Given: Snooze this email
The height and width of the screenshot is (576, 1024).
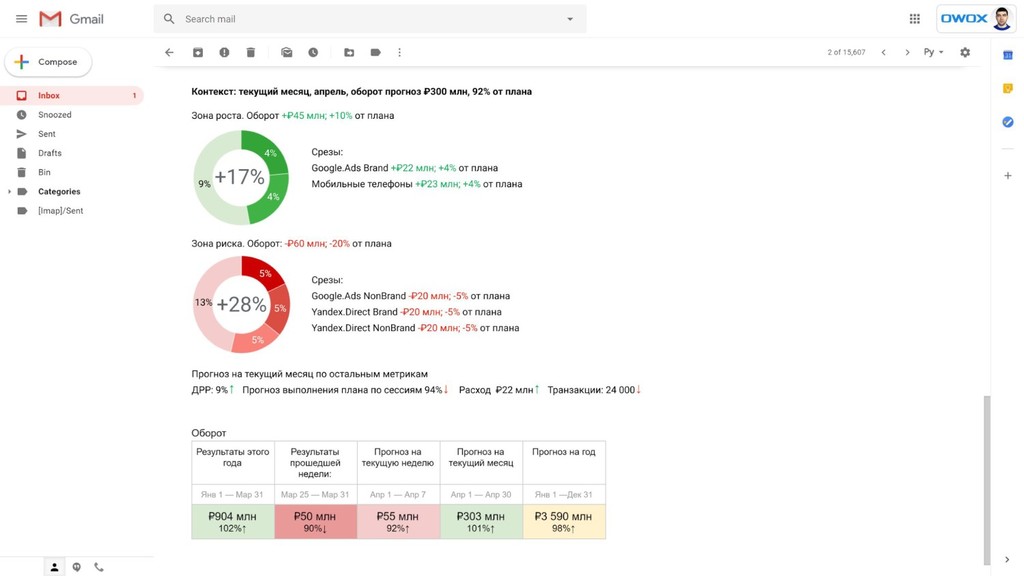Looking at the screenshot, I should (313, 52).
